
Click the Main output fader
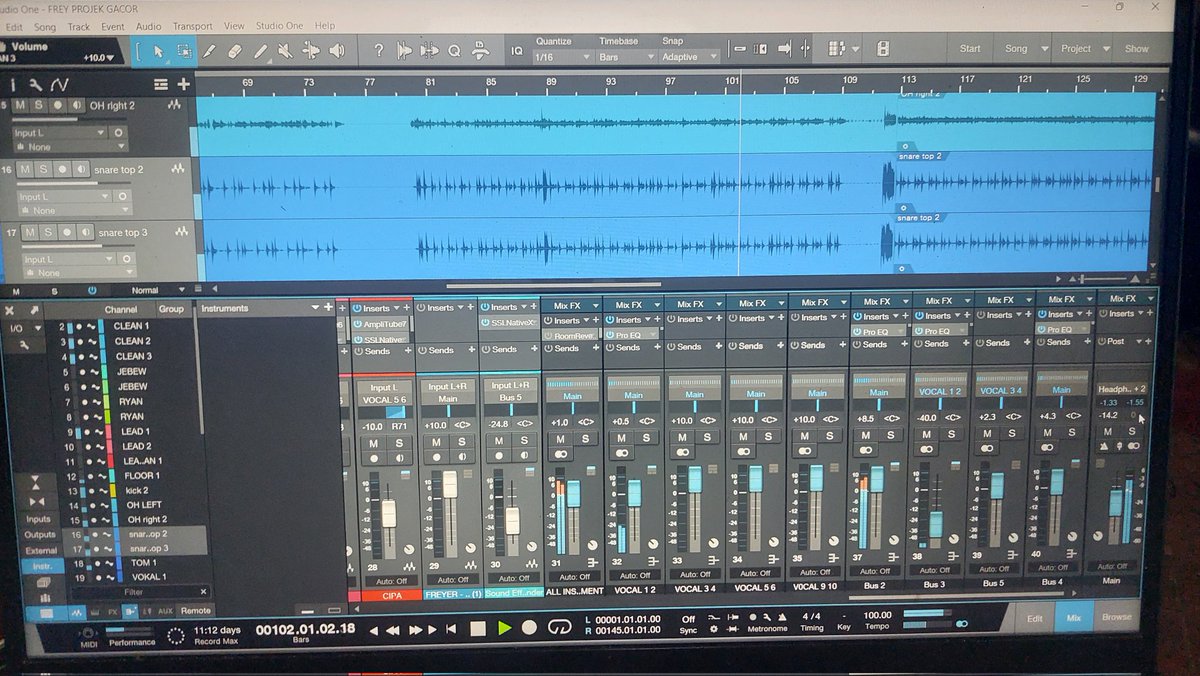pyautogui.click(x=1116, y=501)
